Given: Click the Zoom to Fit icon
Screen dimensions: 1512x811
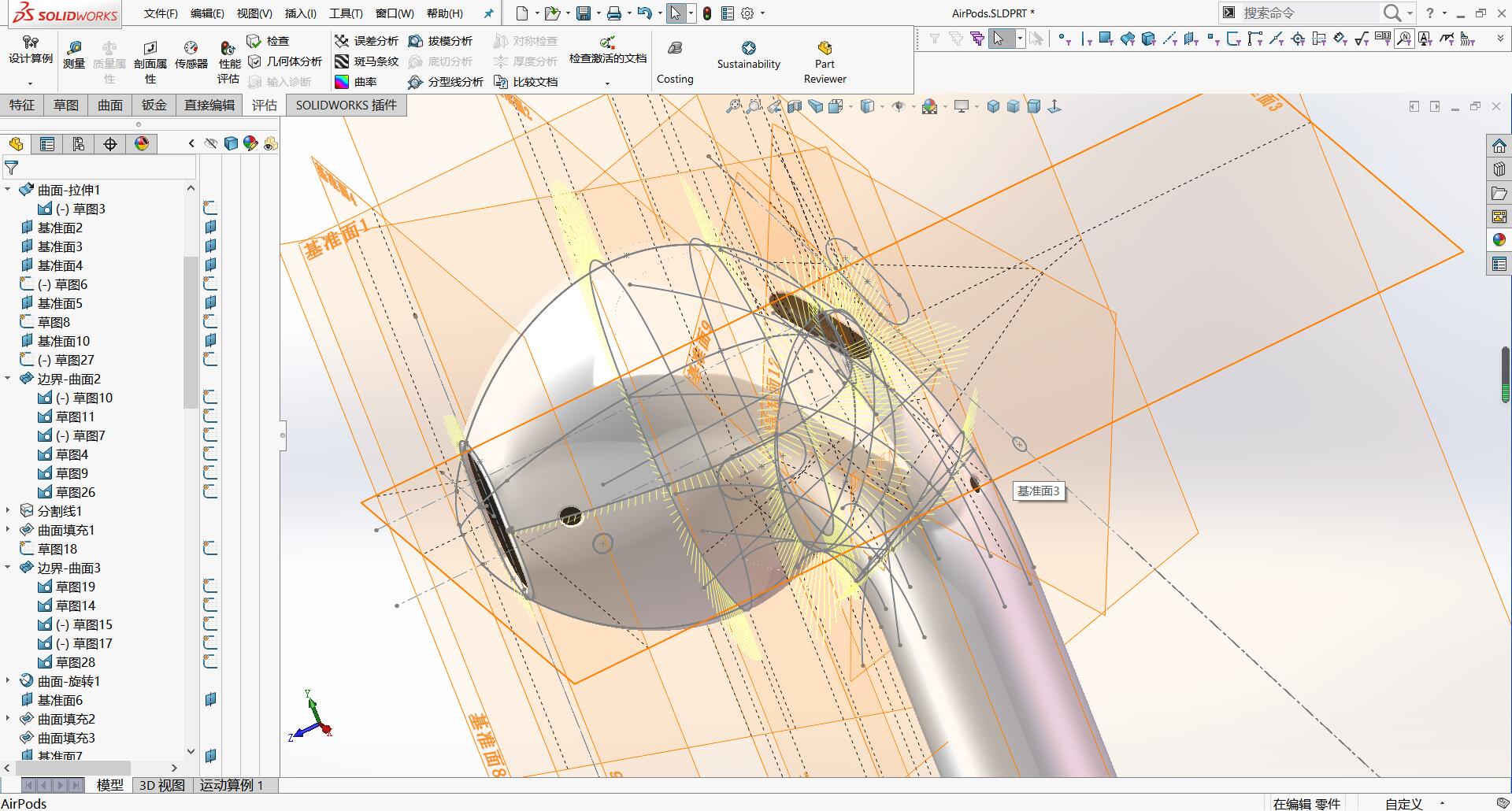Looking at the screenshot, I should point(733,106).
